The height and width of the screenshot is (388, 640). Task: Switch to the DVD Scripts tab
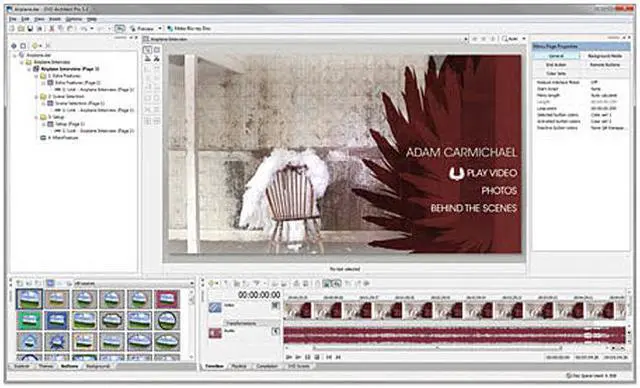point(299,366)
